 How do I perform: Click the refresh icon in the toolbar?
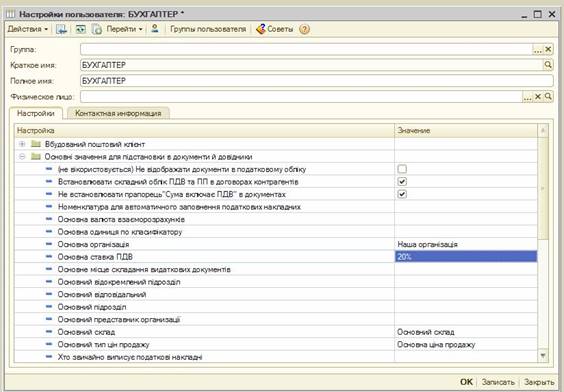pyautogui.click(x=81, y=29)
